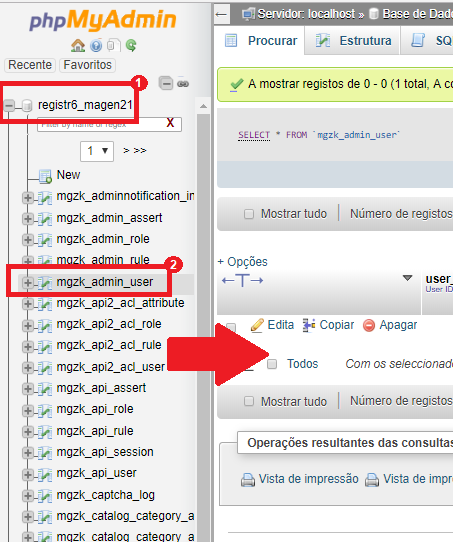Image resolution: width=453 pixels, height=542 pixels.
Task: Open the mgzk_adminnotification_in table
Action: [125, 196]
